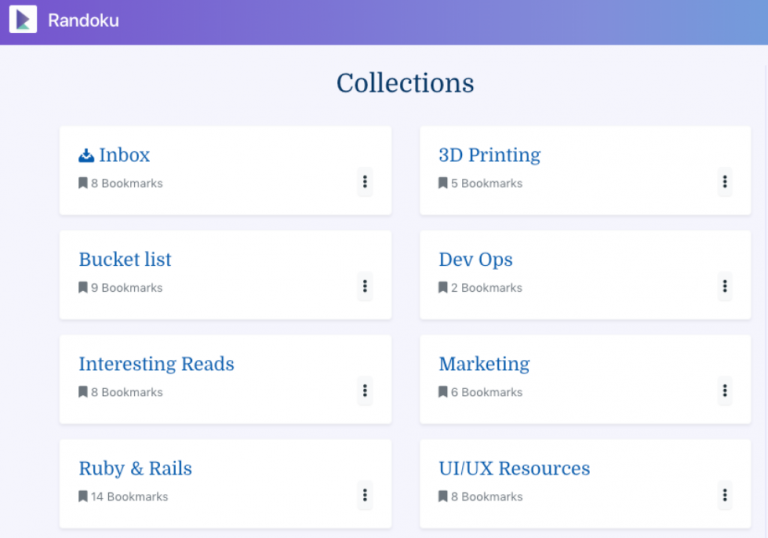Click the Randoku brand name in header
Viewport: 768px width, 538px height.
pos(83,20)
